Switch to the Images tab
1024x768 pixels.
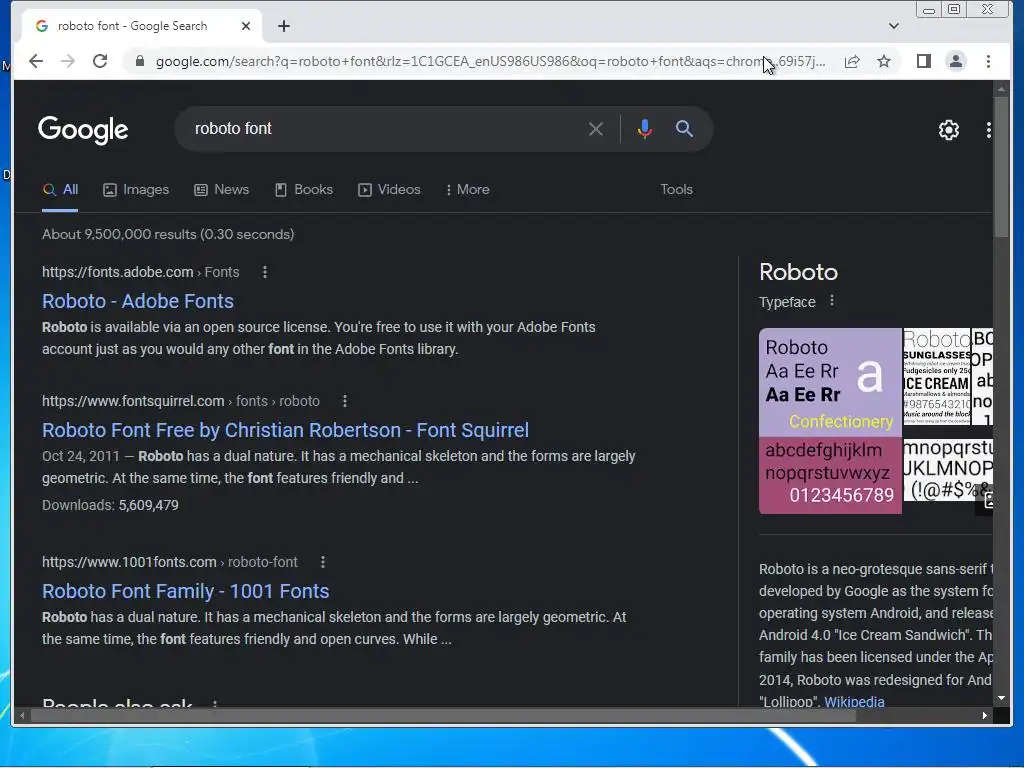[x=136, y=190]
